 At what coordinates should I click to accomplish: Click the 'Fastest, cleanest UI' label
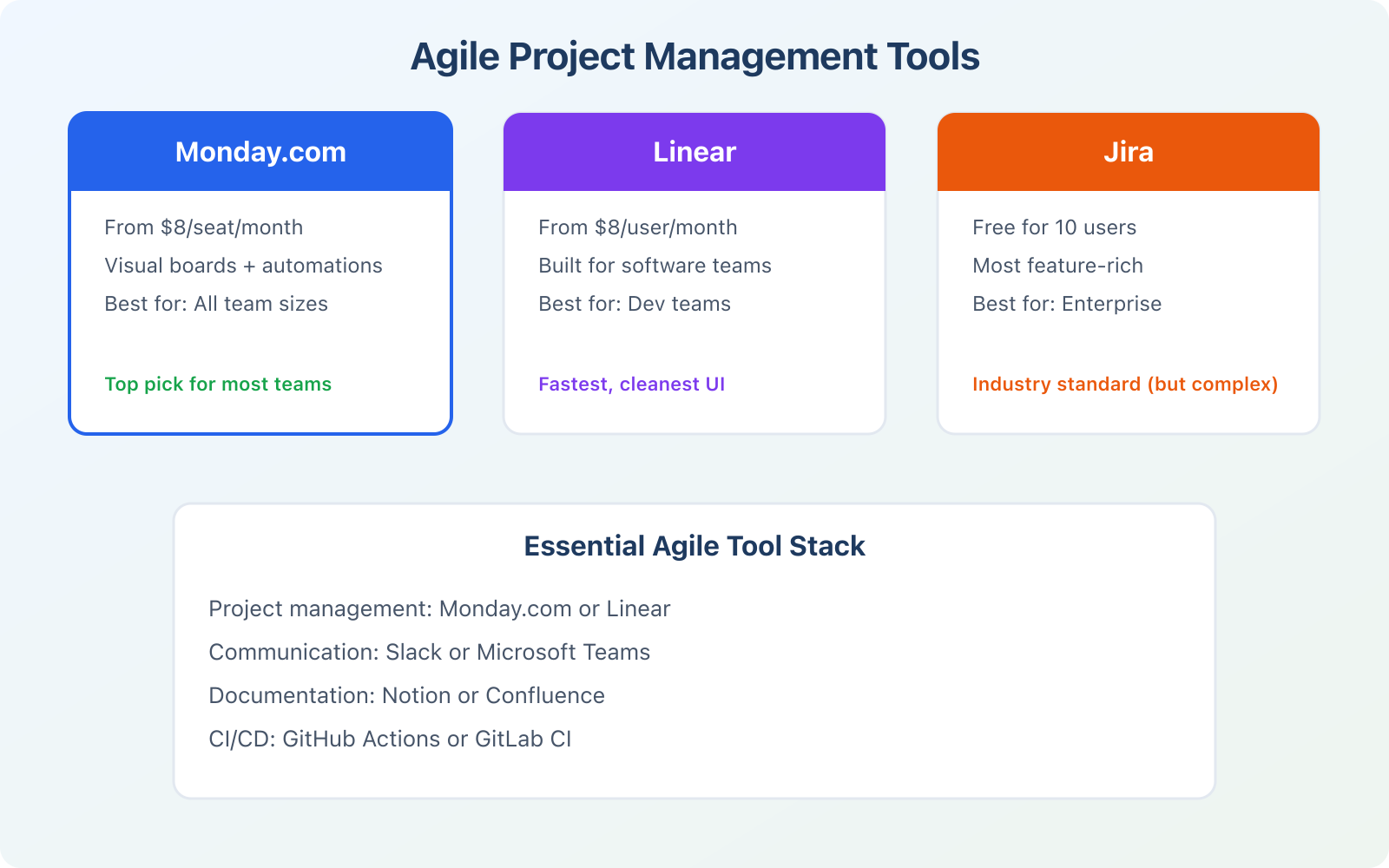(x=631, y=385)
